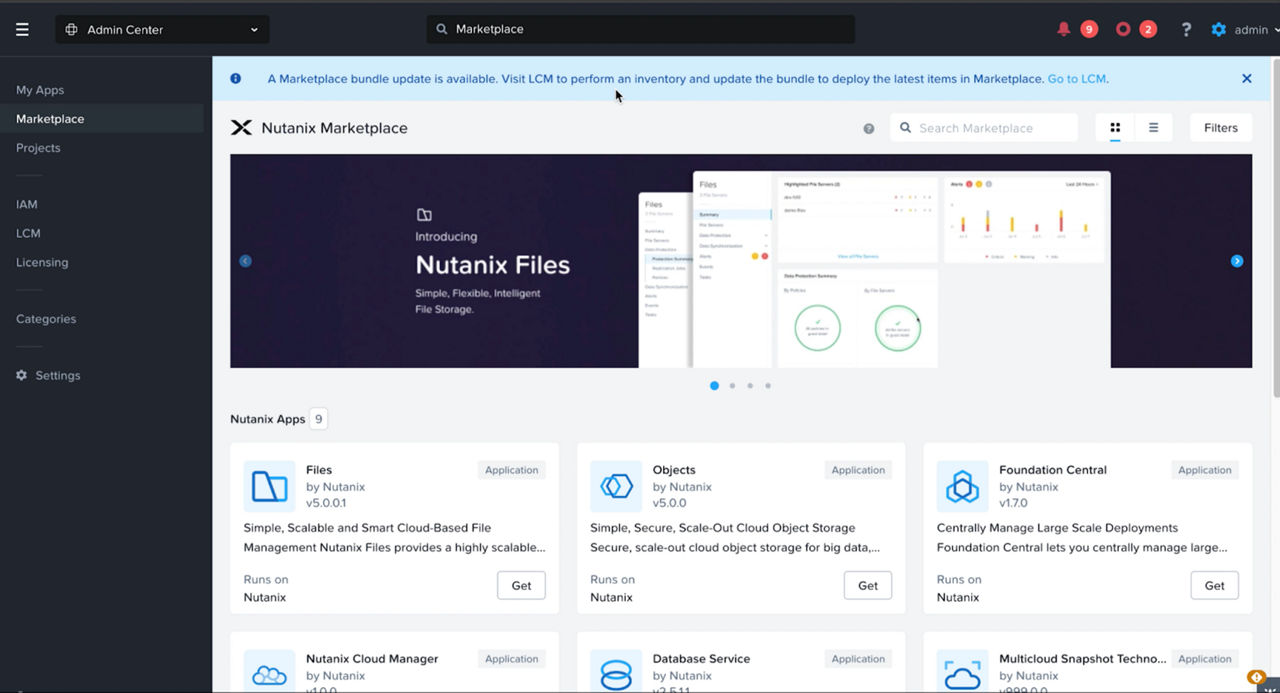Get the Files application

pyautogui.click(x=521, y=585)
